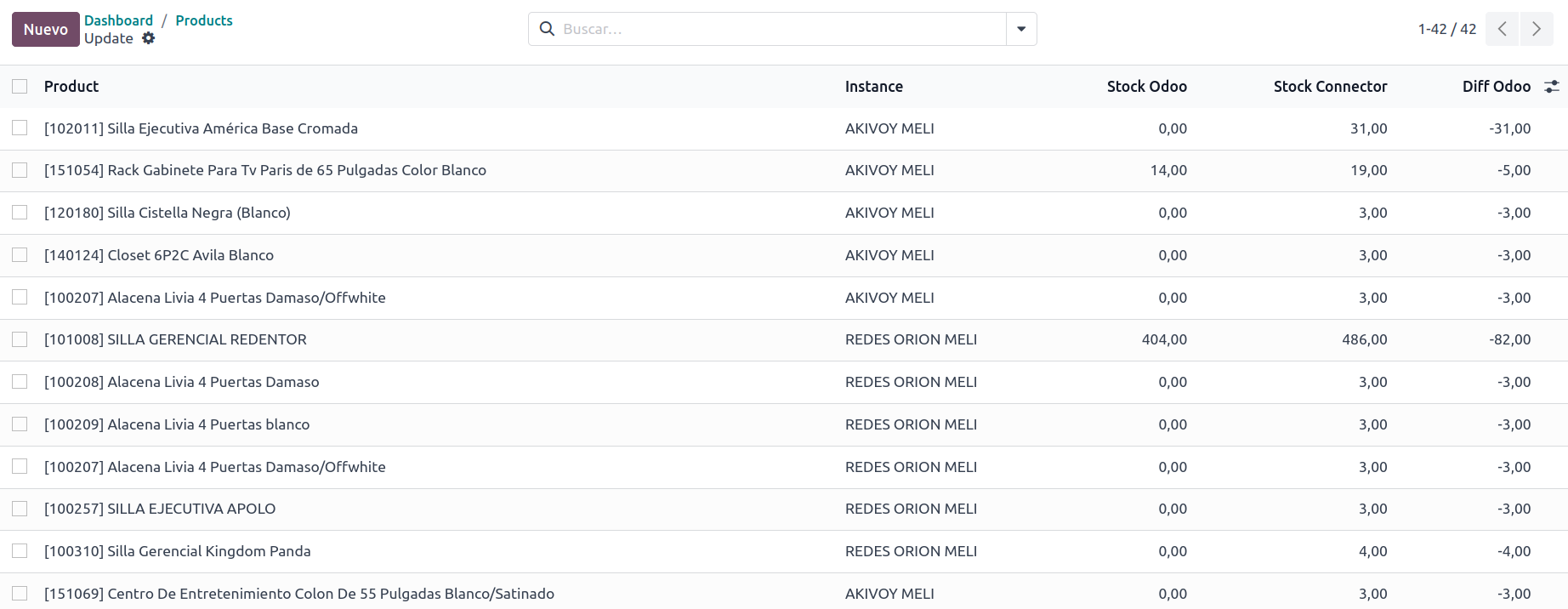Open product [102011] Silla Ejecutiva América Base Cromada
This screenshot has height=609, width=1568.
pyautogui.click(x=201, y=128)
